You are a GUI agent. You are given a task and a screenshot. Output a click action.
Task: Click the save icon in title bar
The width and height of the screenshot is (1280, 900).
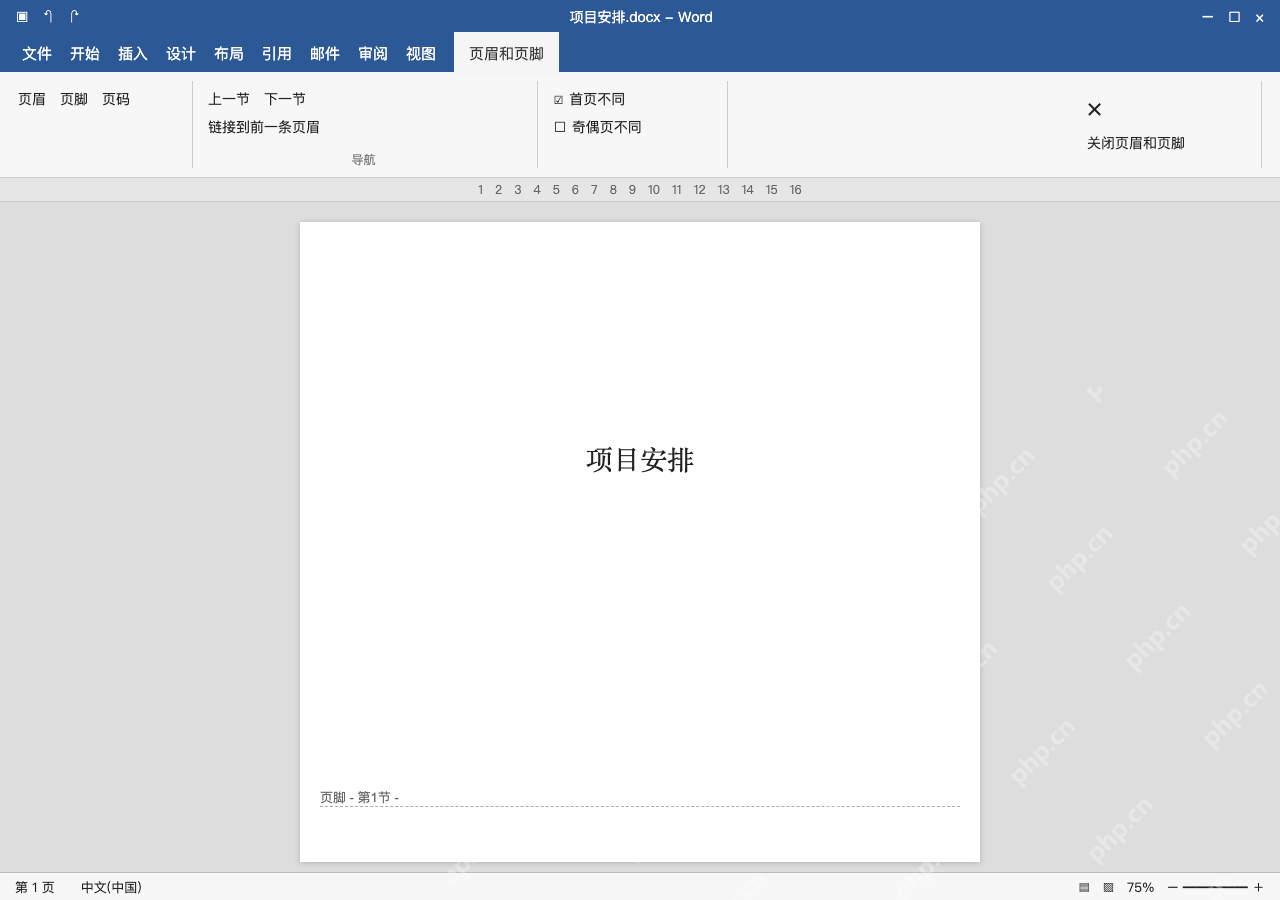pyautogui.click(x=22, y=17)
